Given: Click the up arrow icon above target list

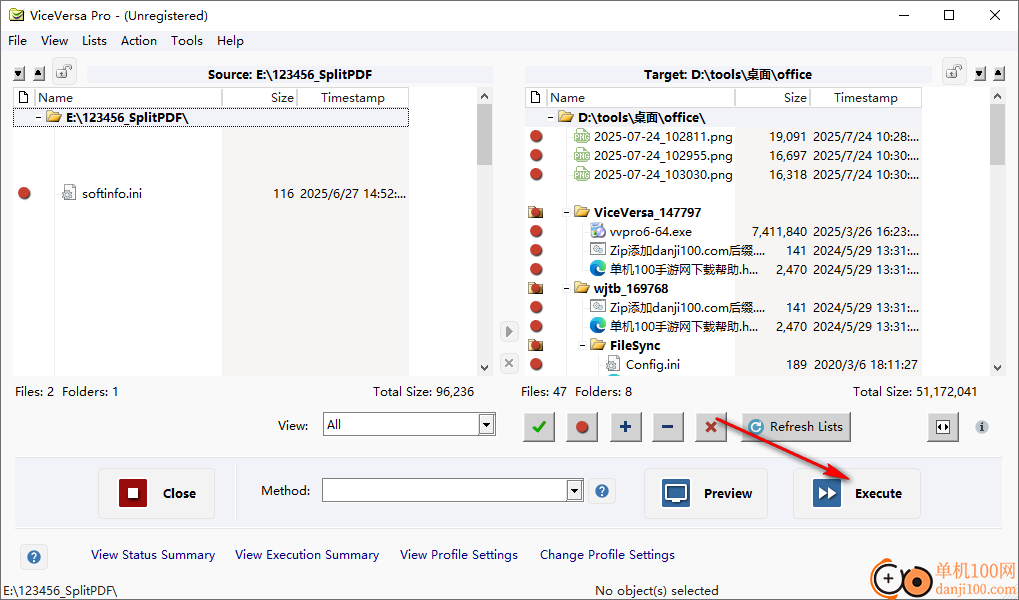Looking at the screenshot, I should click(x=1000, y=73).
